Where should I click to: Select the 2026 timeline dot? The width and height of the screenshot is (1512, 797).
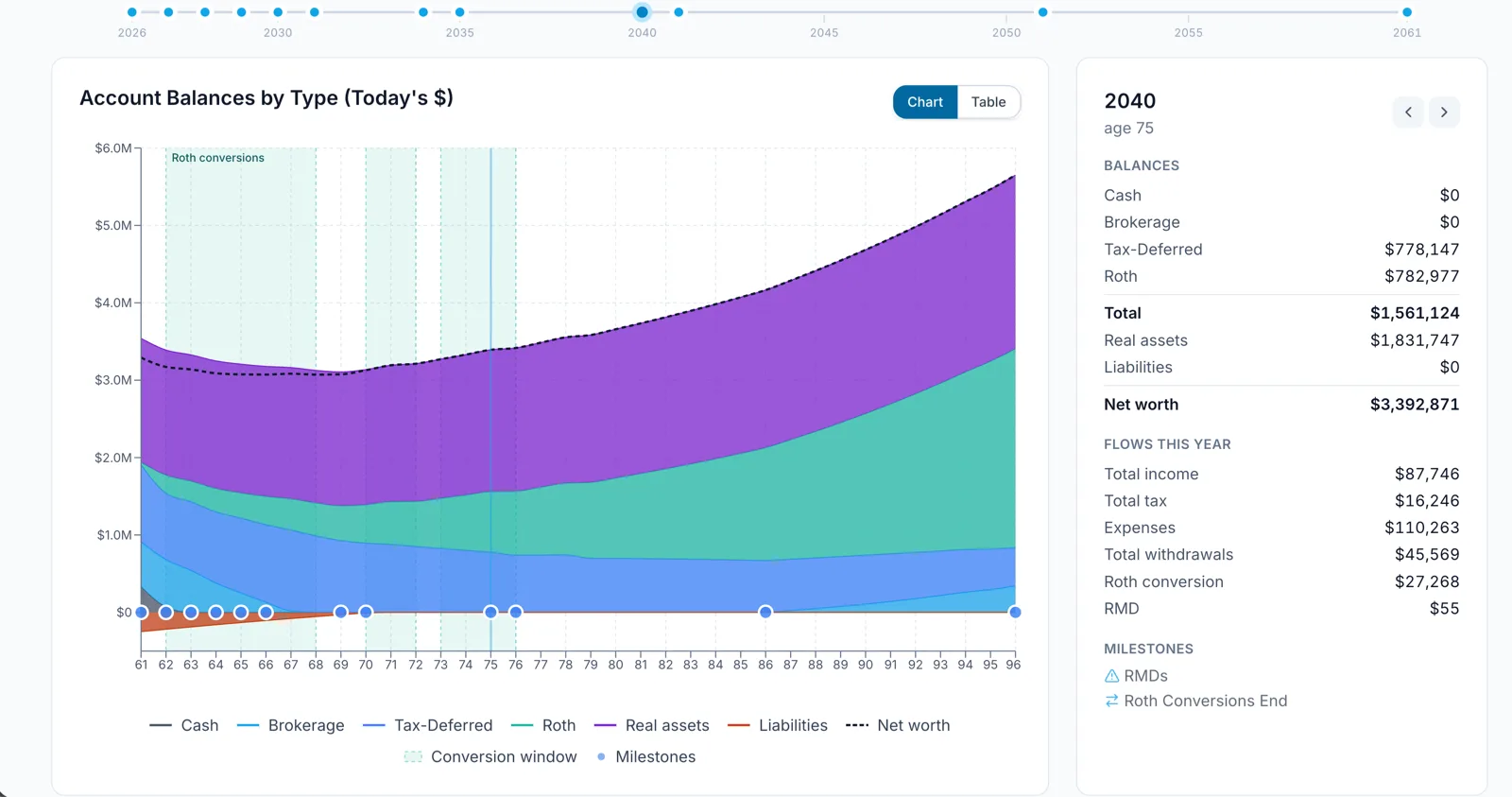(132, 12)
